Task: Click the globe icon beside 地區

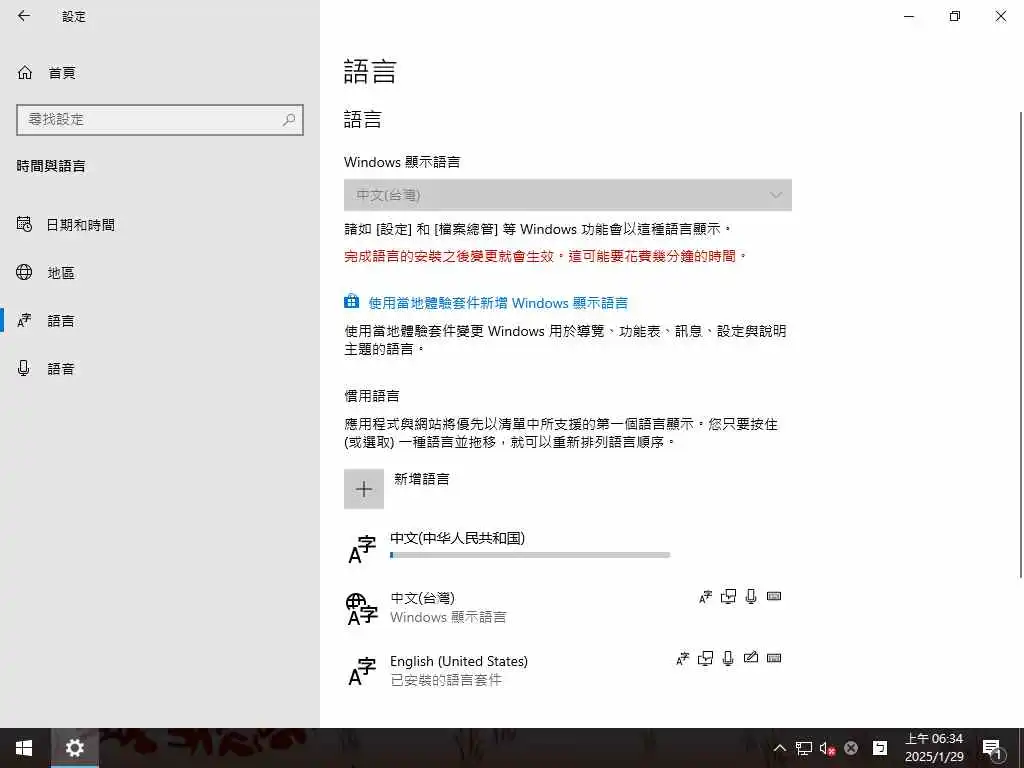Action: pos(24,272)
